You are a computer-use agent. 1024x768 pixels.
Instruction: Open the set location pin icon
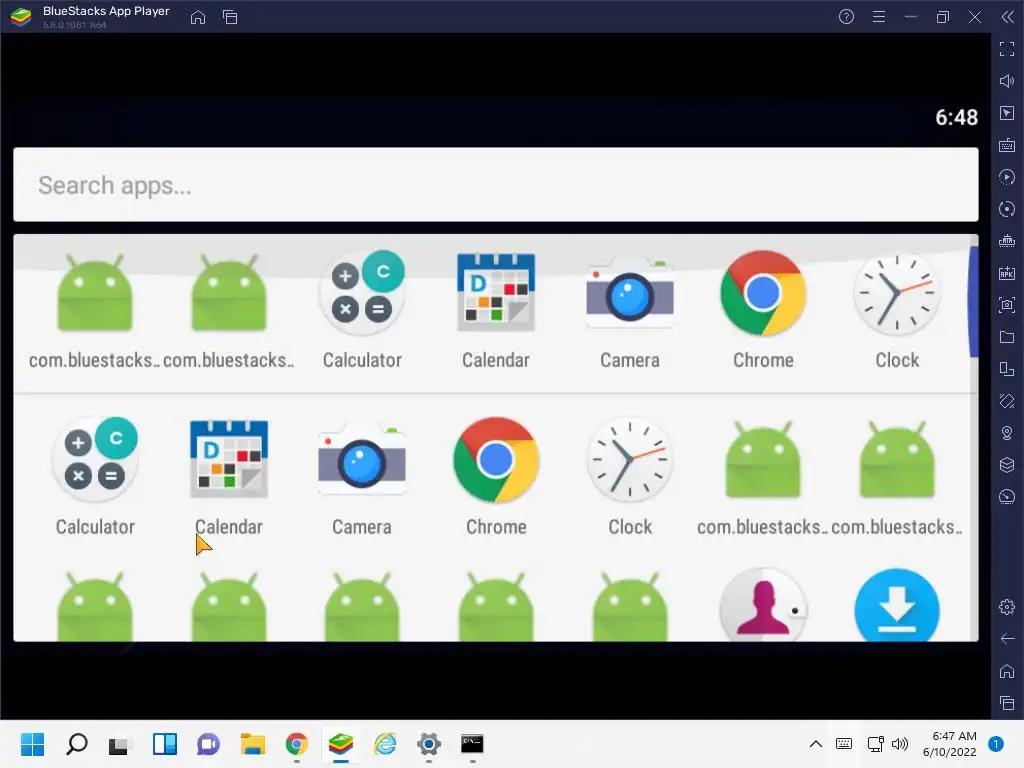point(1007,433)
